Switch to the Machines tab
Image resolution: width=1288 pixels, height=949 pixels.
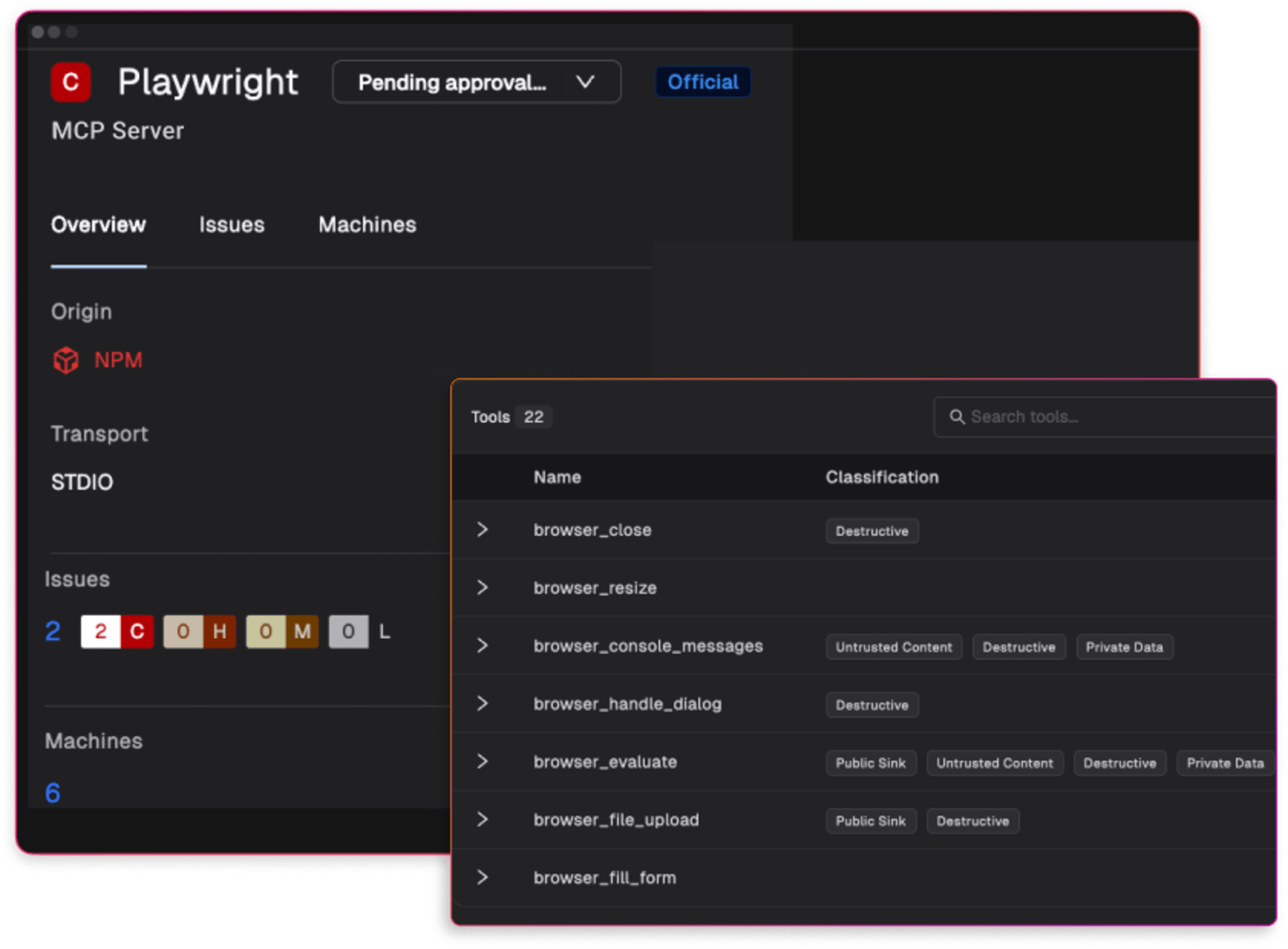367,225
